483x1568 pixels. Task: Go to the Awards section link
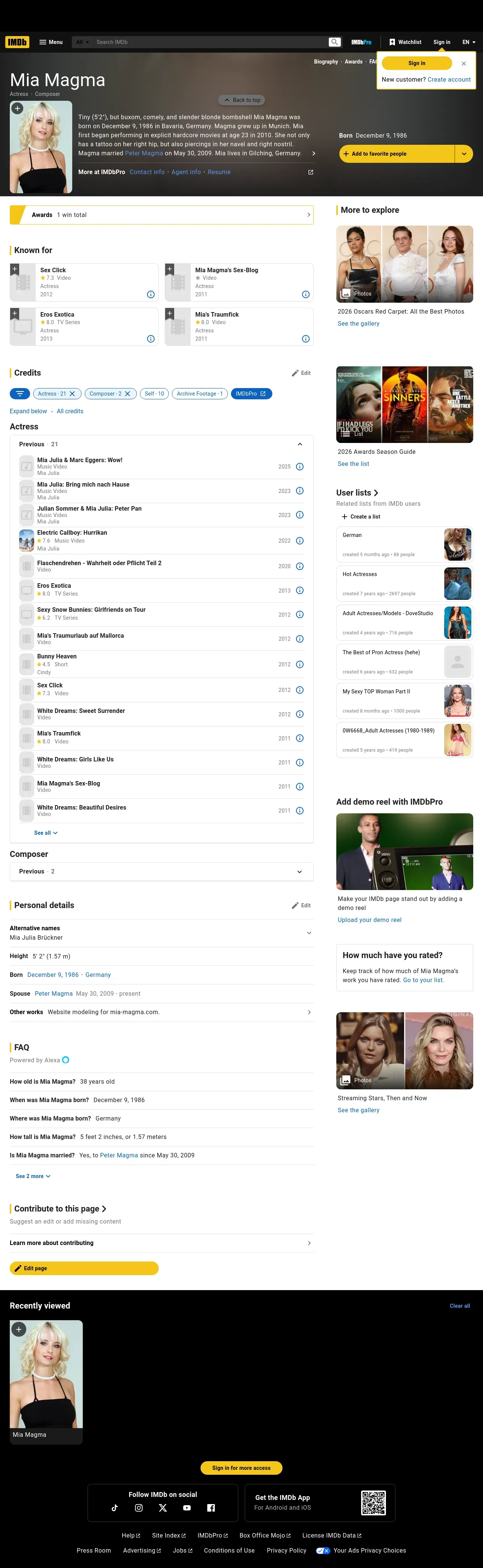click(x=353, y=61)
